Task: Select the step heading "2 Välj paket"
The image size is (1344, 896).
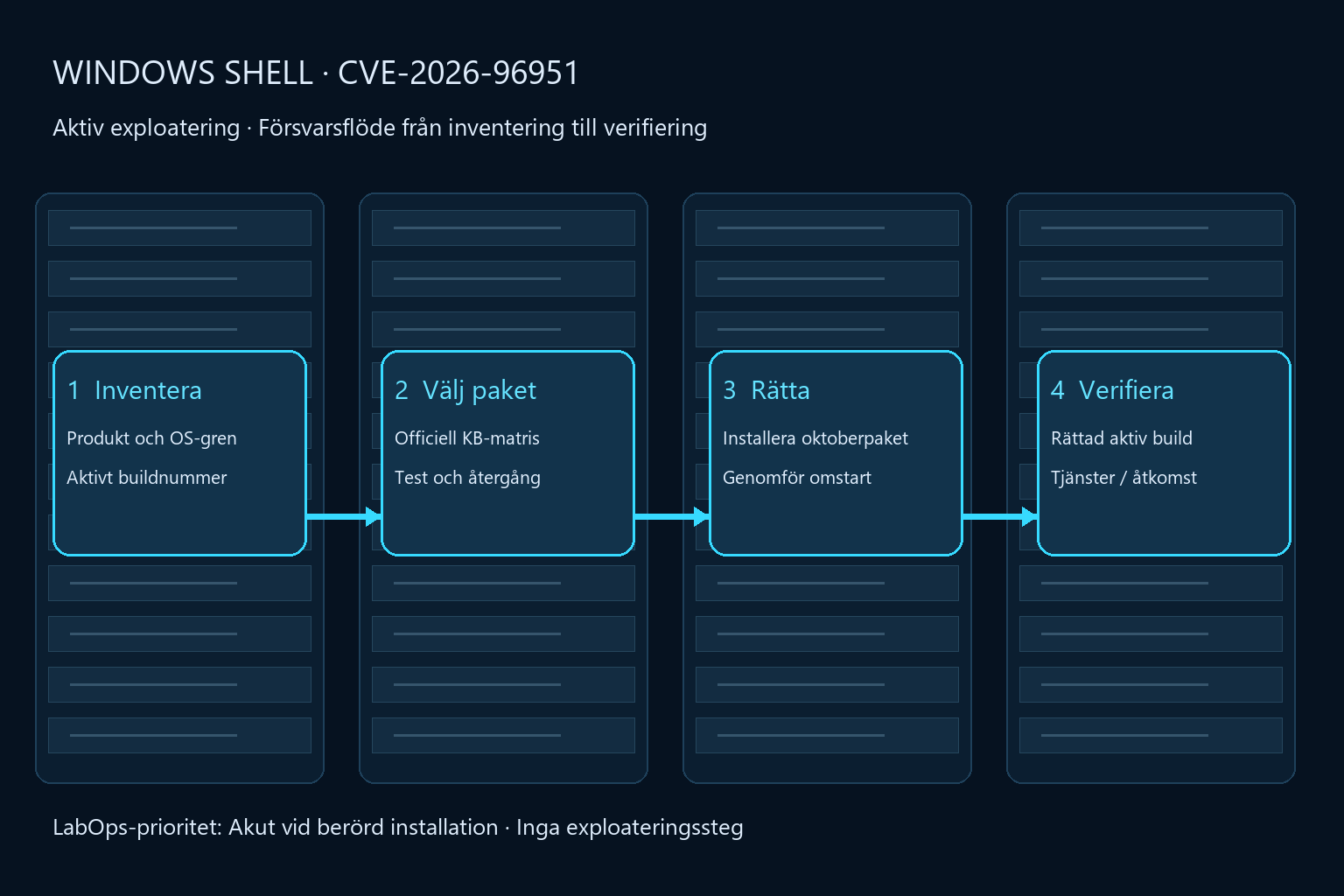Action: 465,390
